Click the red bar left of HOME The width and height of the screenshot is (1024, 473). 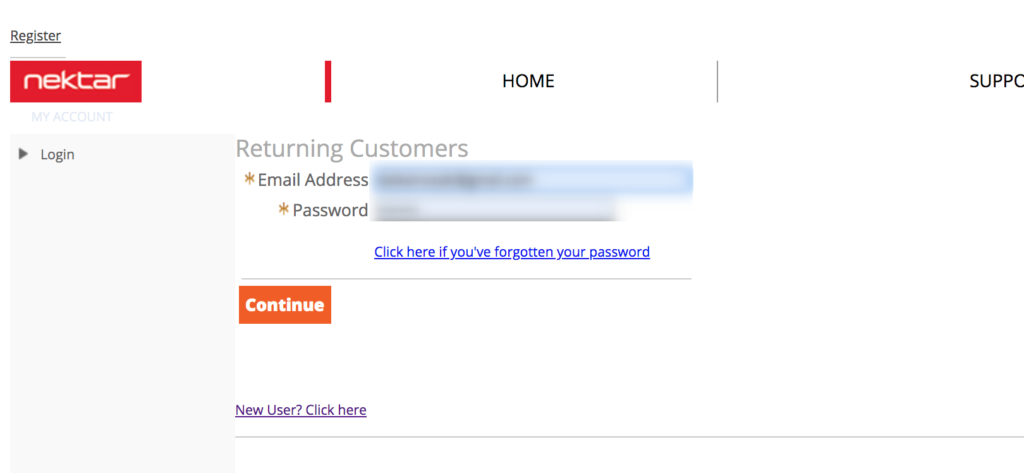click(x=327, y=81)
